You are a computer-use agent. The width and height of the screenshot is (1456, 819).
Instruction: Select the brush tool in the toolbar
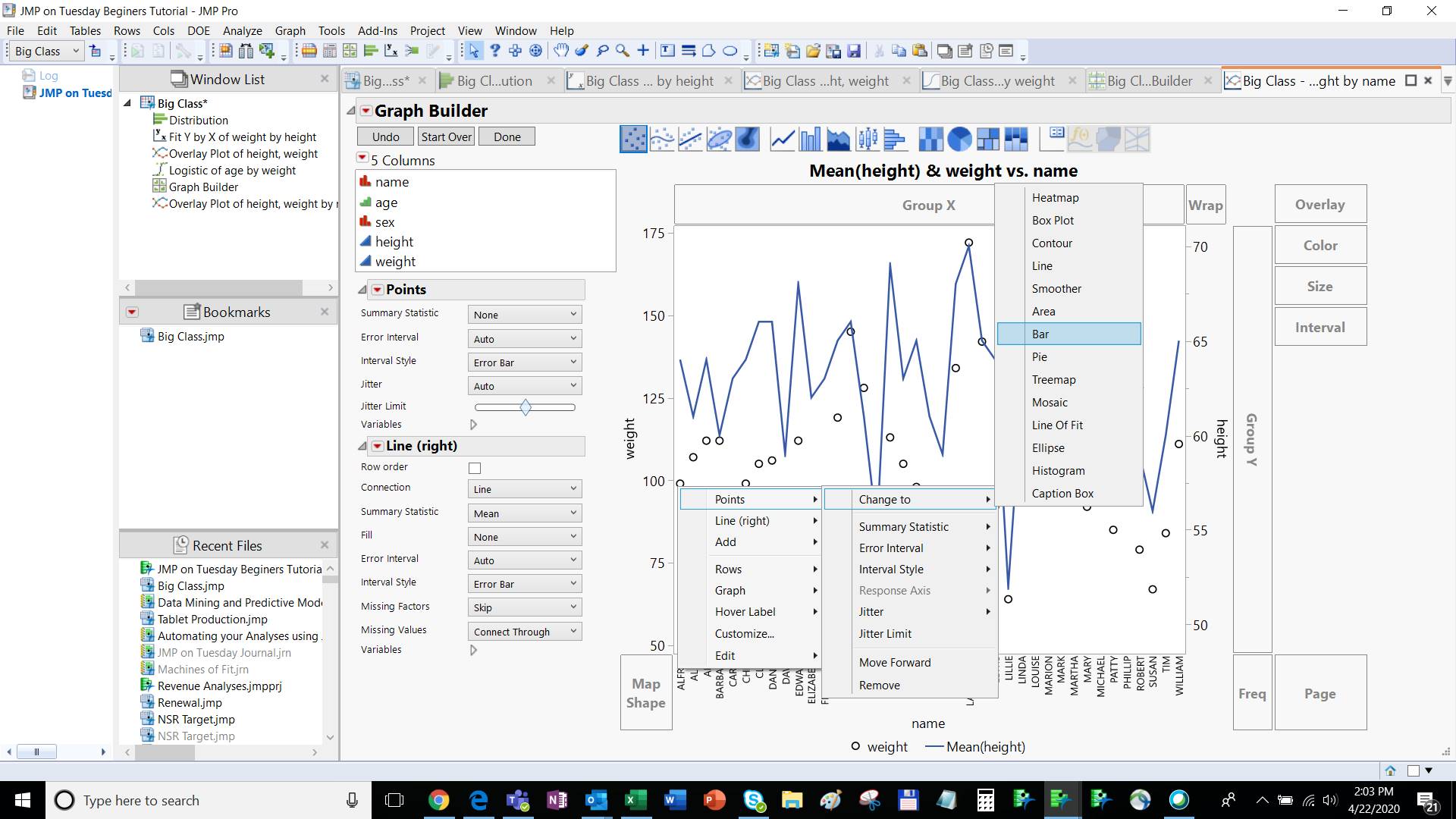point(582,52)
